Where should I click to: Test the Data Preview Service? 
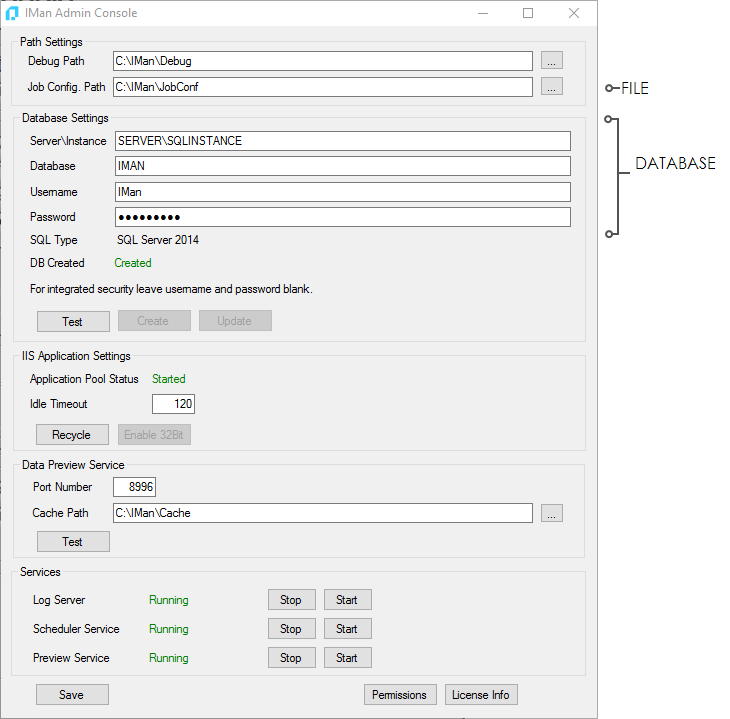[x=73, y=542]
